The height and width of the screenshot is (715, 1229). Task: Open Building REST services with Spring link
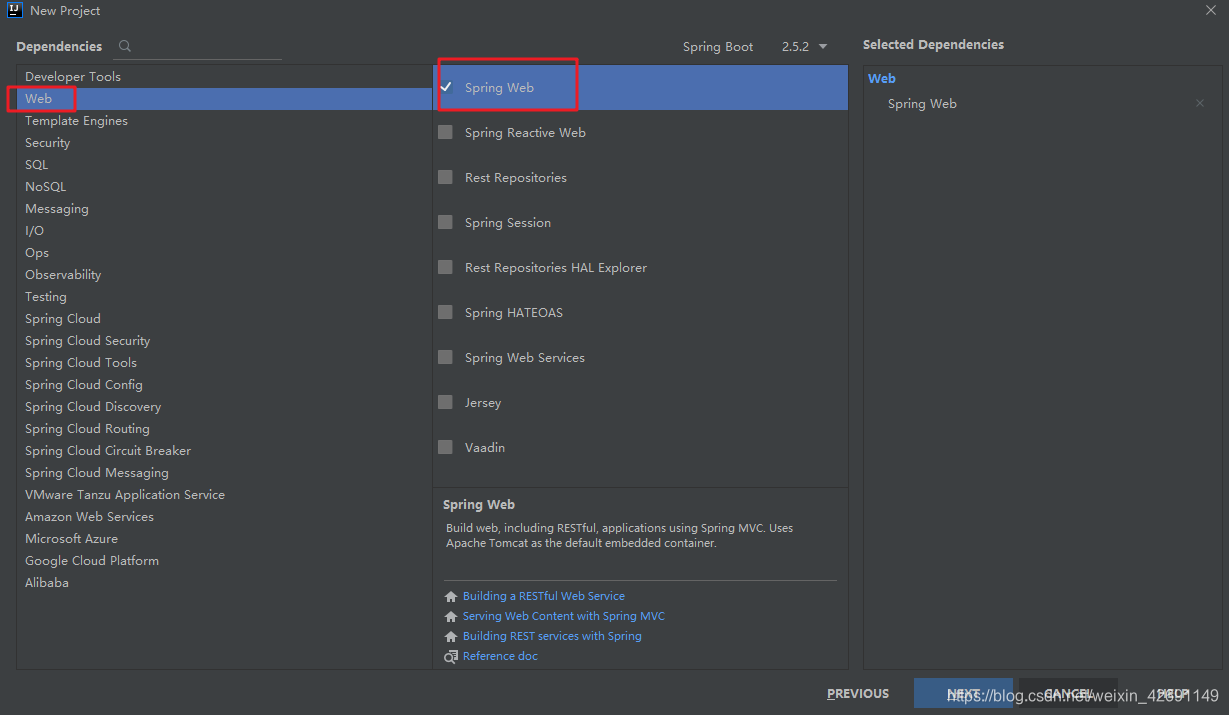552,636
